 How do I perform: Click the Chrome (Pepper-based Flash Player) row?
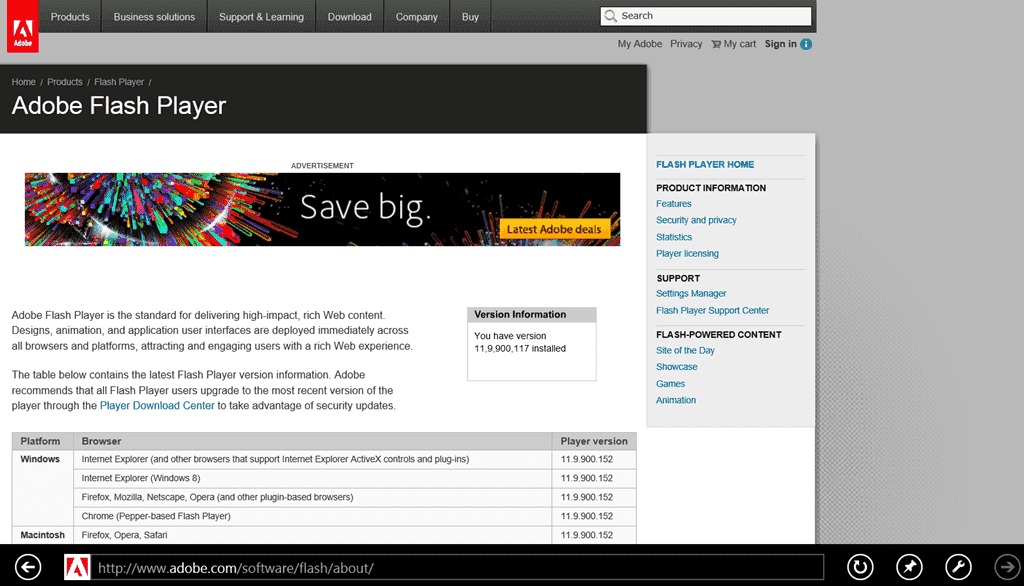[324, 516]
